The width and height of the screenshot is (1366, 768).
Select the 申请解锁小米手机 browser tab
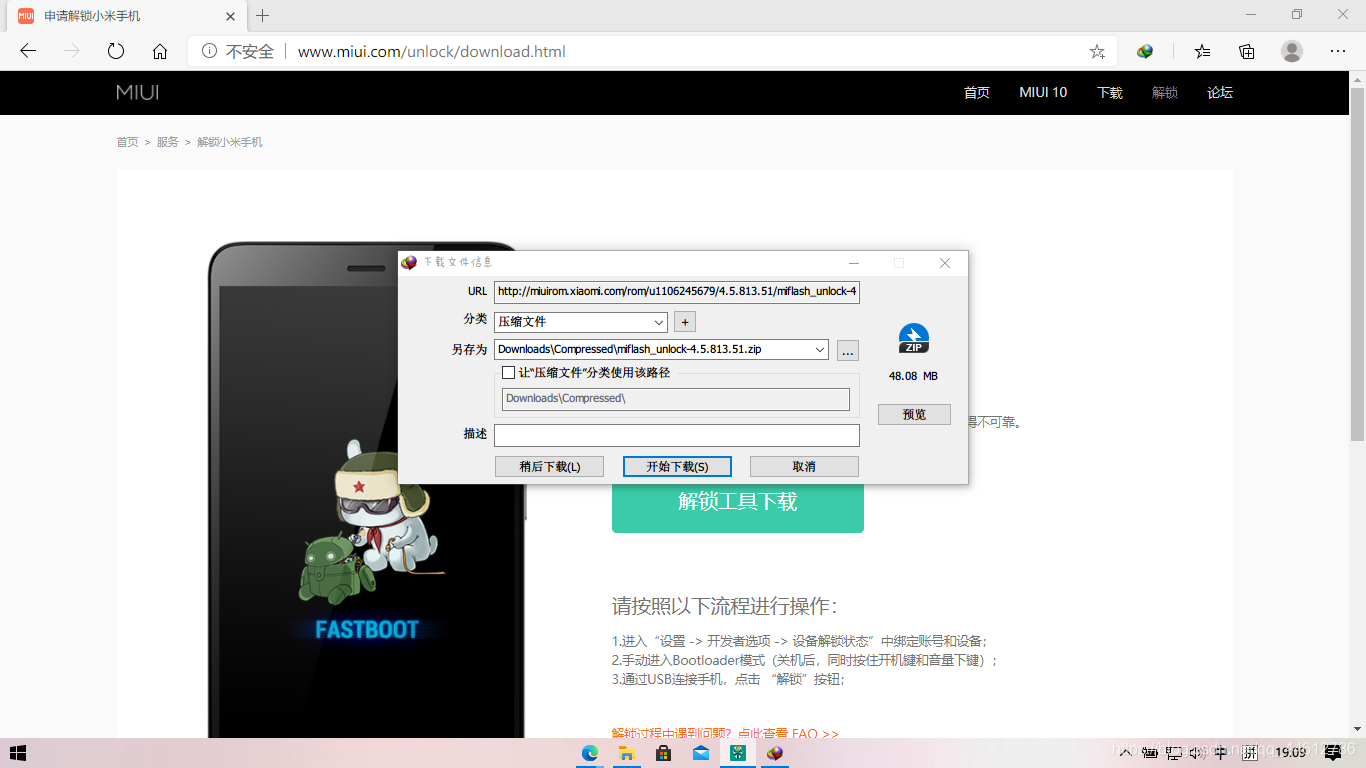click(x=128, y=16)
